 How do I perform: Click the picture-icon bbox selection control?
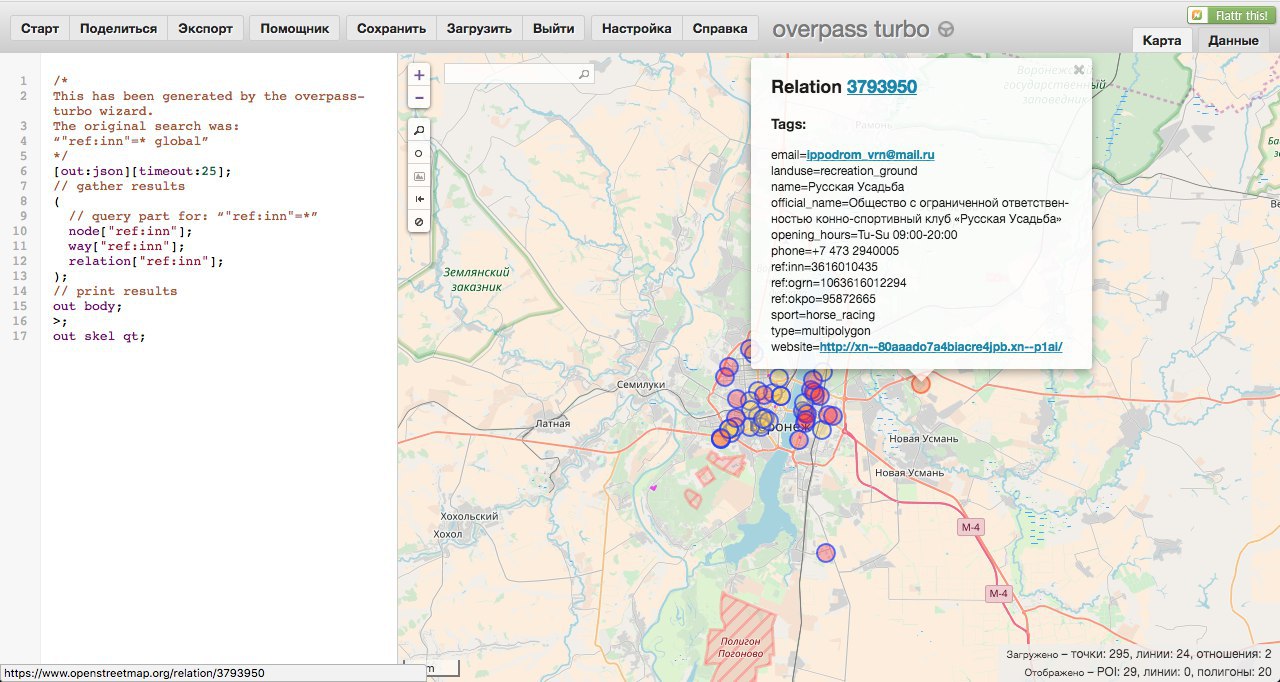[x=419, y=176]
